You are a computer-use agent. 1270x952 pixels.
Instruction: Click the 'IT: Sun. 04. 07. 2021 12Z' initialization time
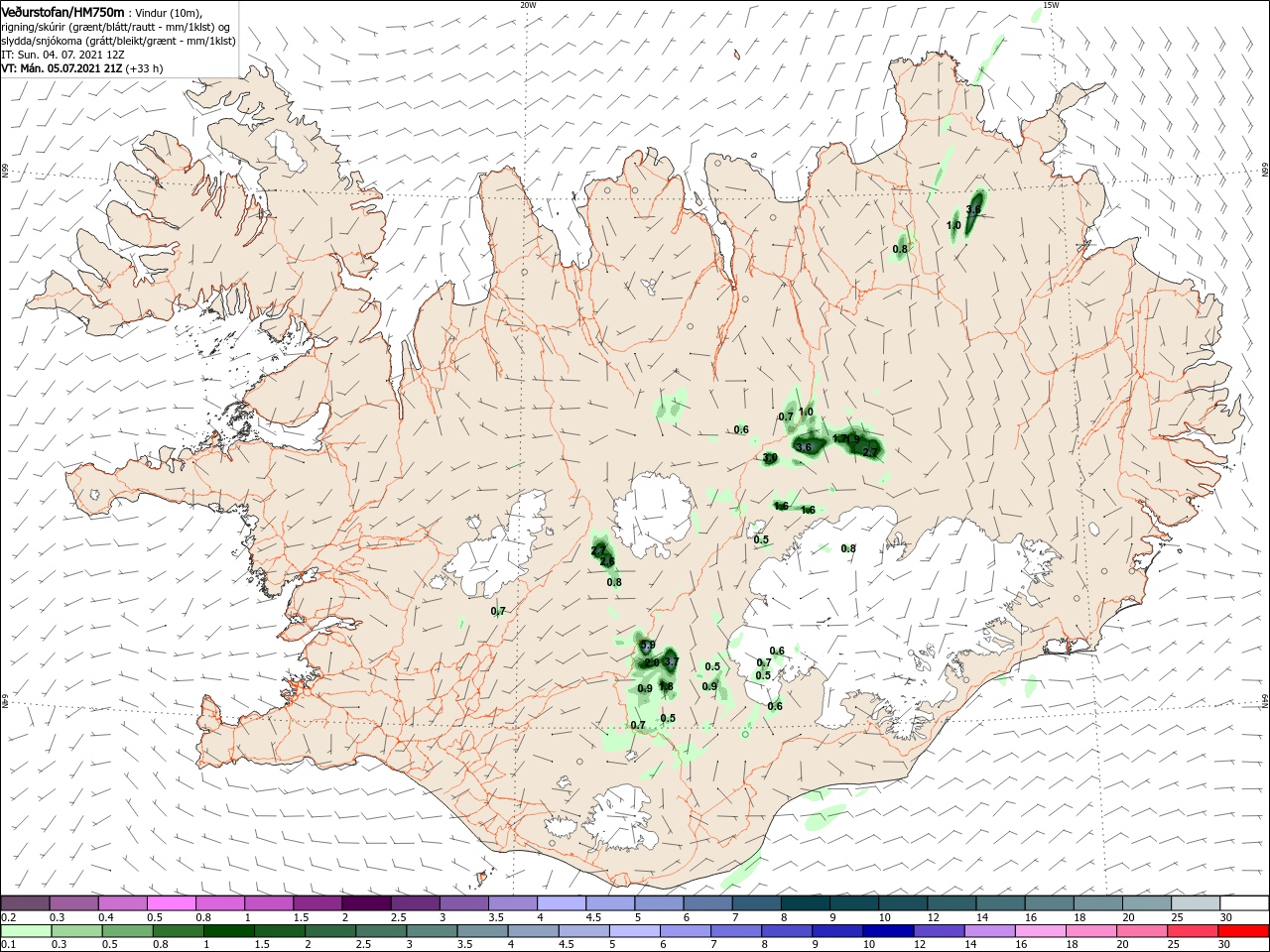click(x=63, y=55)
